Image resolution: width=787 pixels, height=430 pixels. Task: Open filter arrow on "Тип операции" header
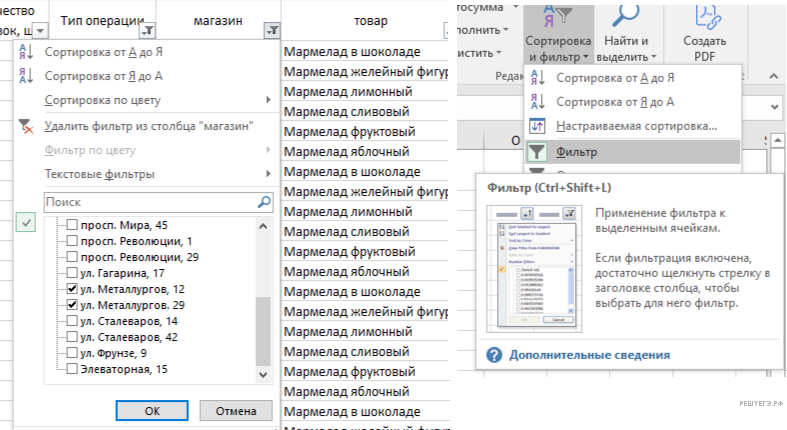click(x=149, y=32)
